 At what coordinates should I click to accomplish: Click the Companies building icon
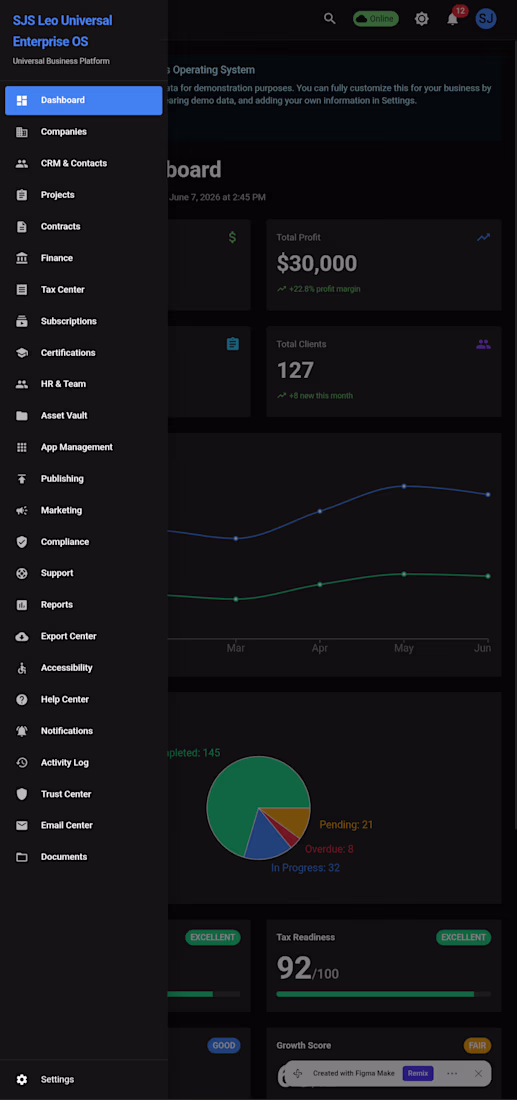pyautogui.click(x=22, y=132)
